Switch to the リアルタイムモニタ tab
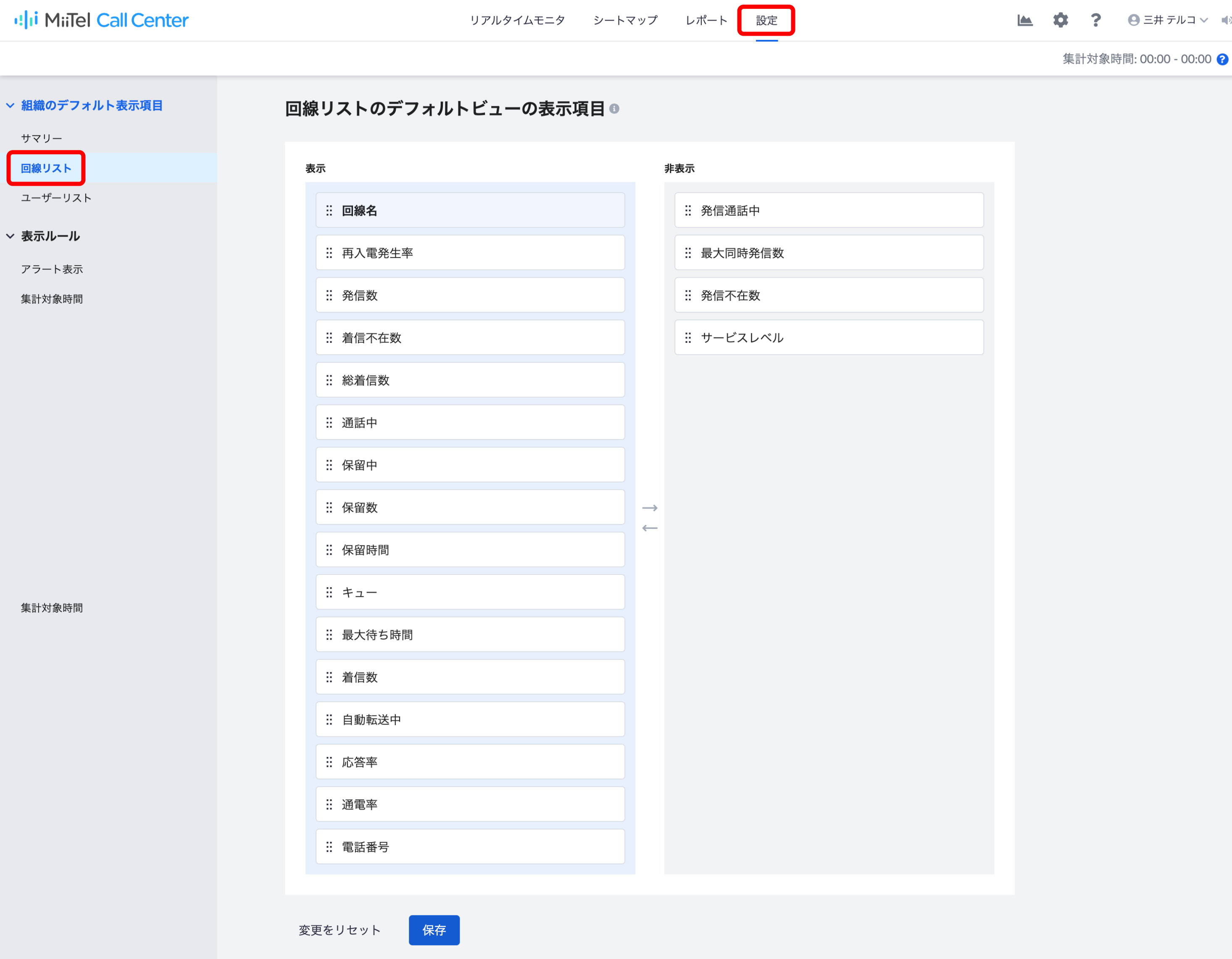The width and height of the screenshot is (1232, 959). 517,20
